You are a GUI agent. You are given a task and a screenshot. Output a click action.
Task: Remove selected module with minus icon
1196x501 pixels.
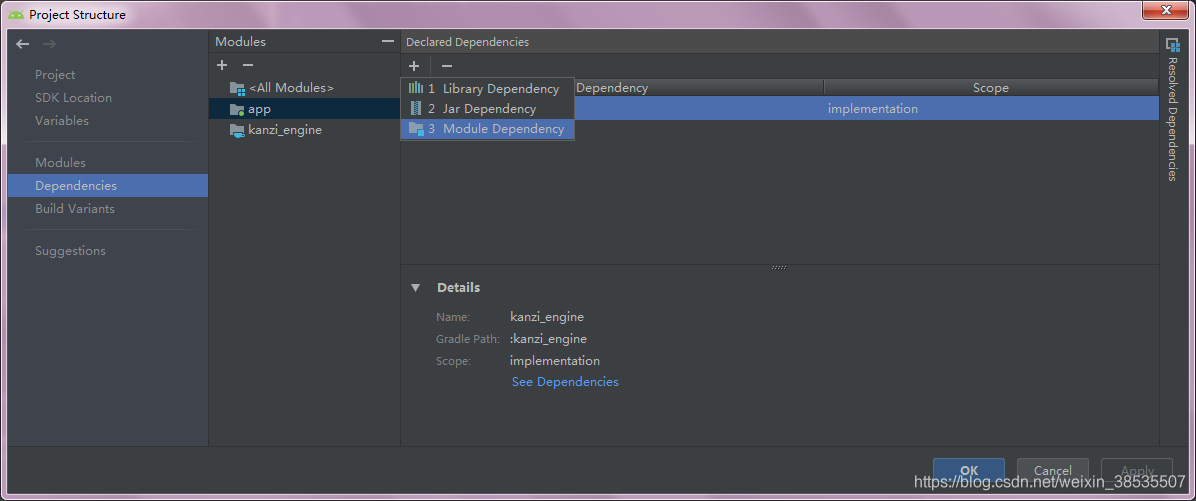click(247, 66)
